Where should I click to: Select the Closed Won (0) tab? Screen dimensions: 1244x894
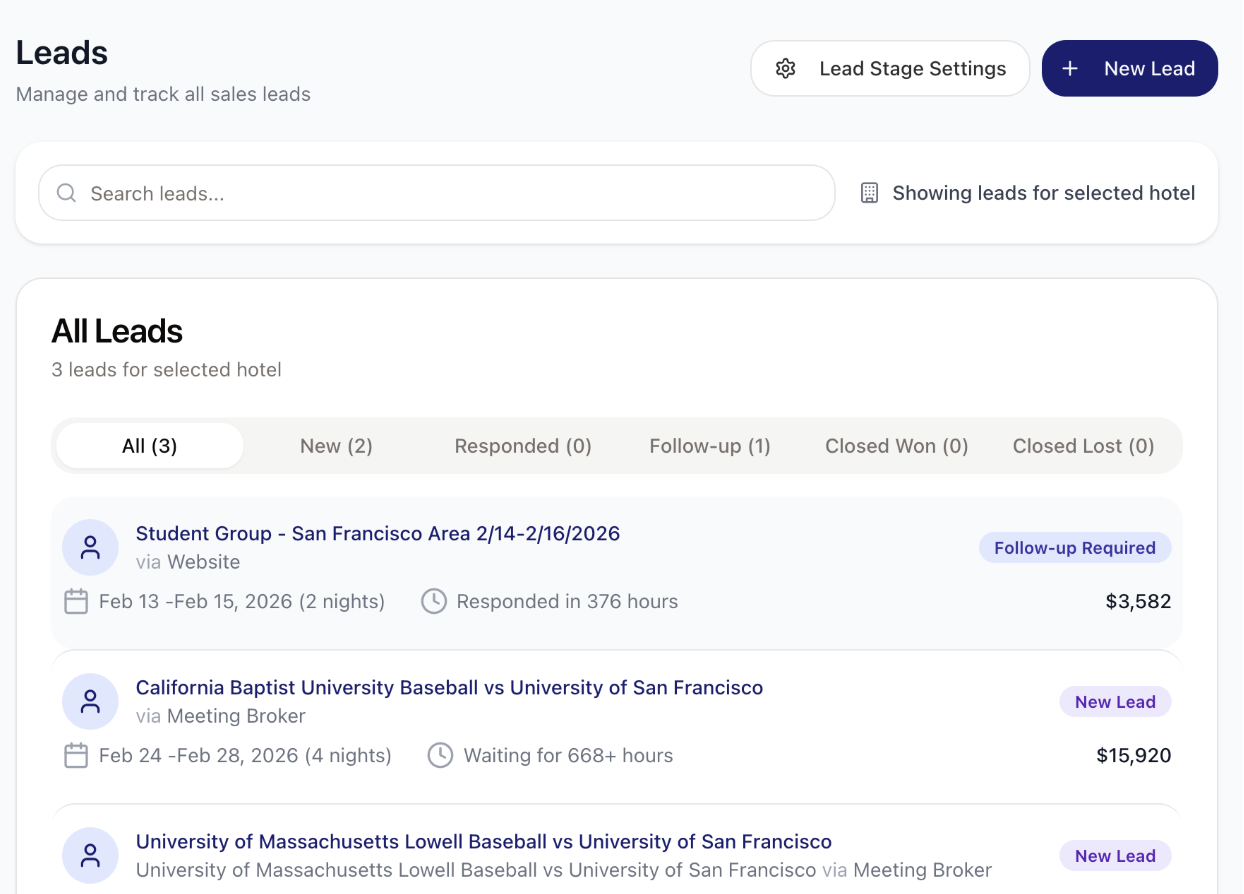(x=896, y=446)
